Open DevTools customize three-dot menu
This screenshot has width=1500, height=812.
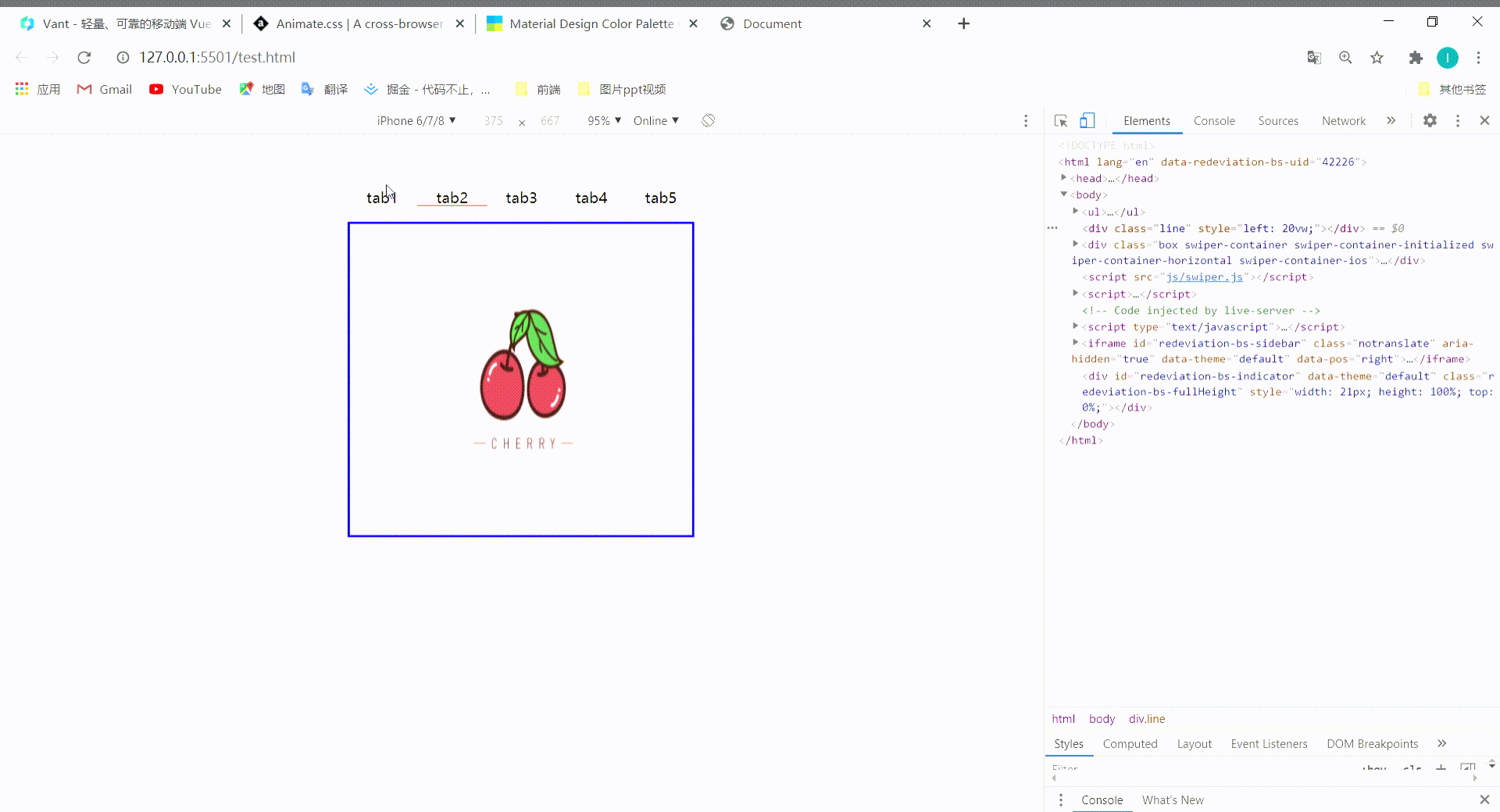click(1457, 120)
